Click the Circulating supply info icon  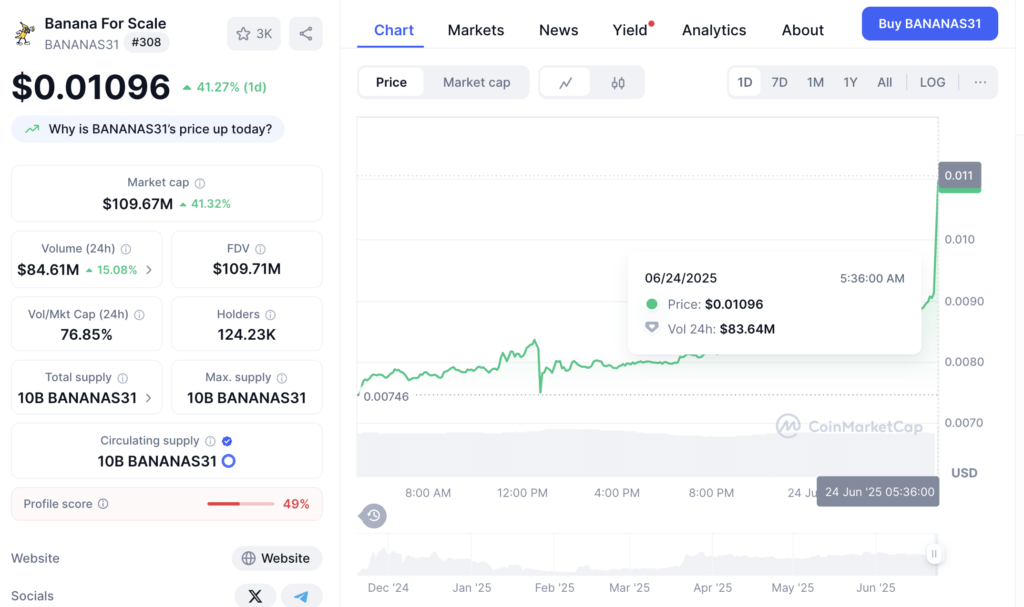[210, 441]
